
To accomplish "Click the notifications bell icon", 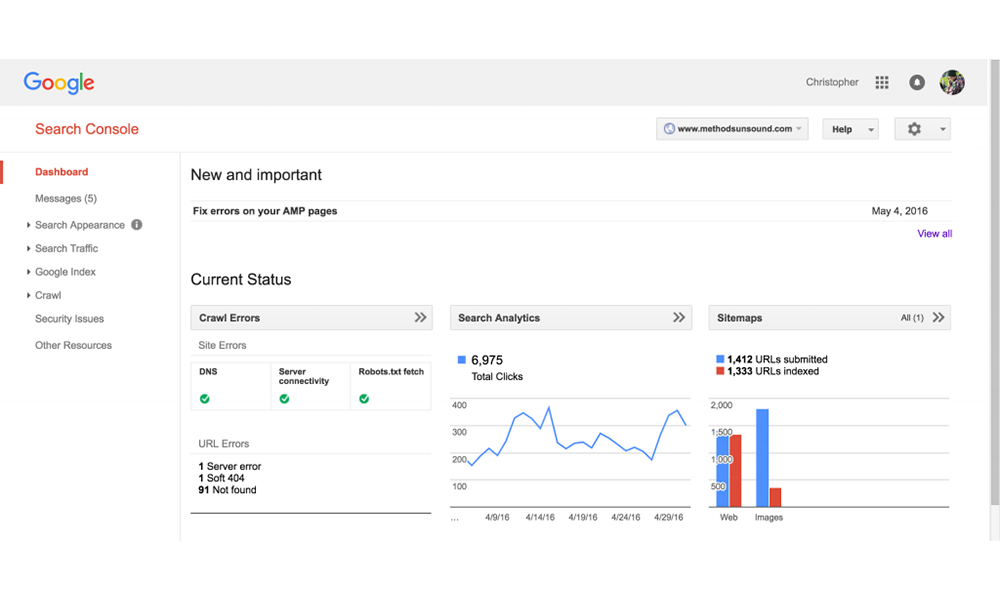I will tap(917, 83).
